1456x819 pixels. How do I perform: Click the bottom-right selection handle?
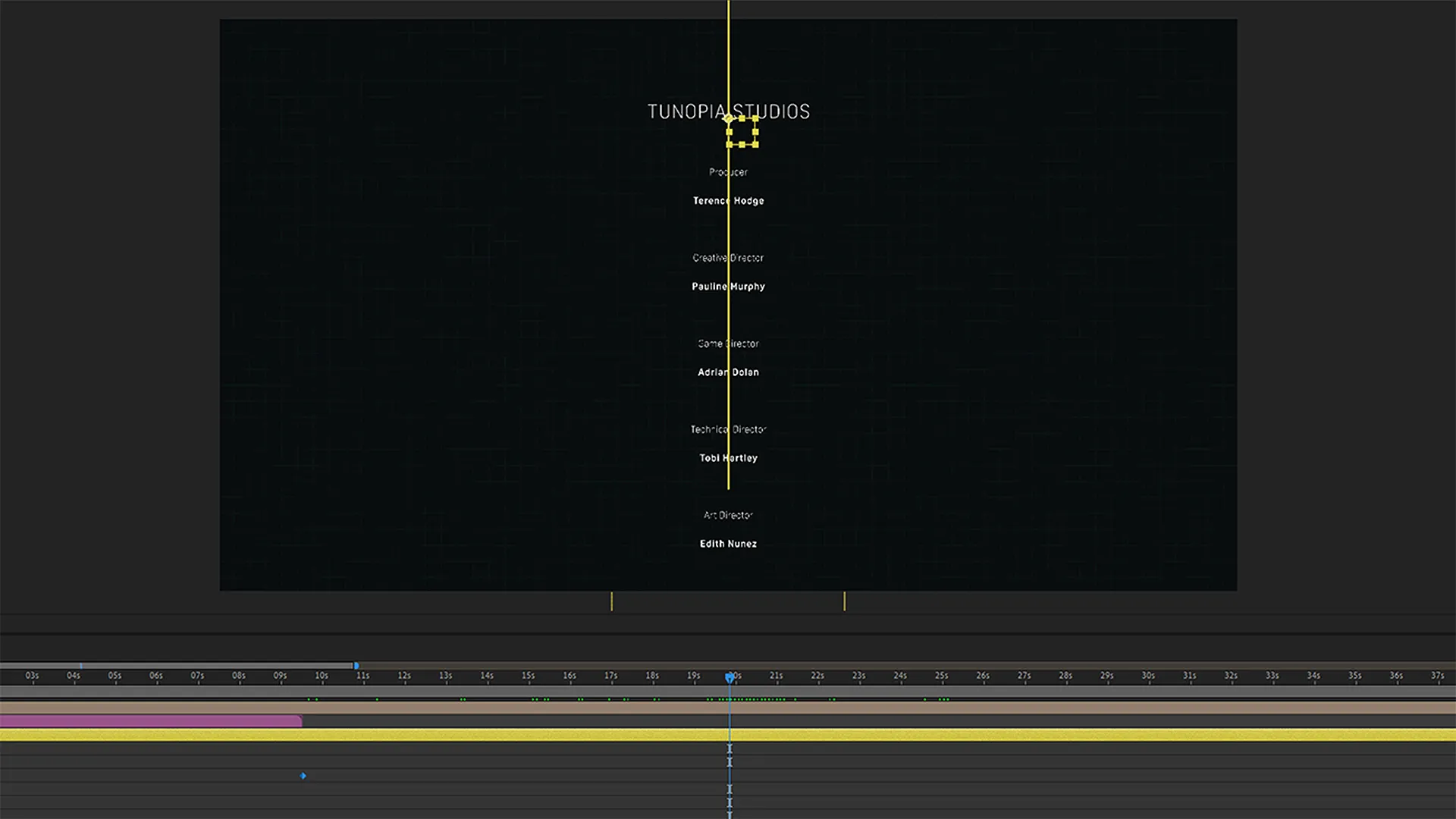755,144
